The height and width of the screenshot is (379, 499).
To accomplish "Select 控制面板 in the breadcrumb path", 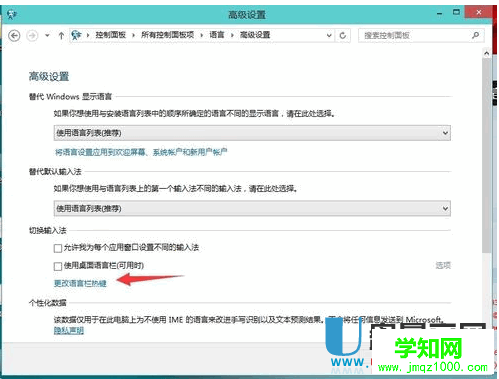I will (110, 35).
